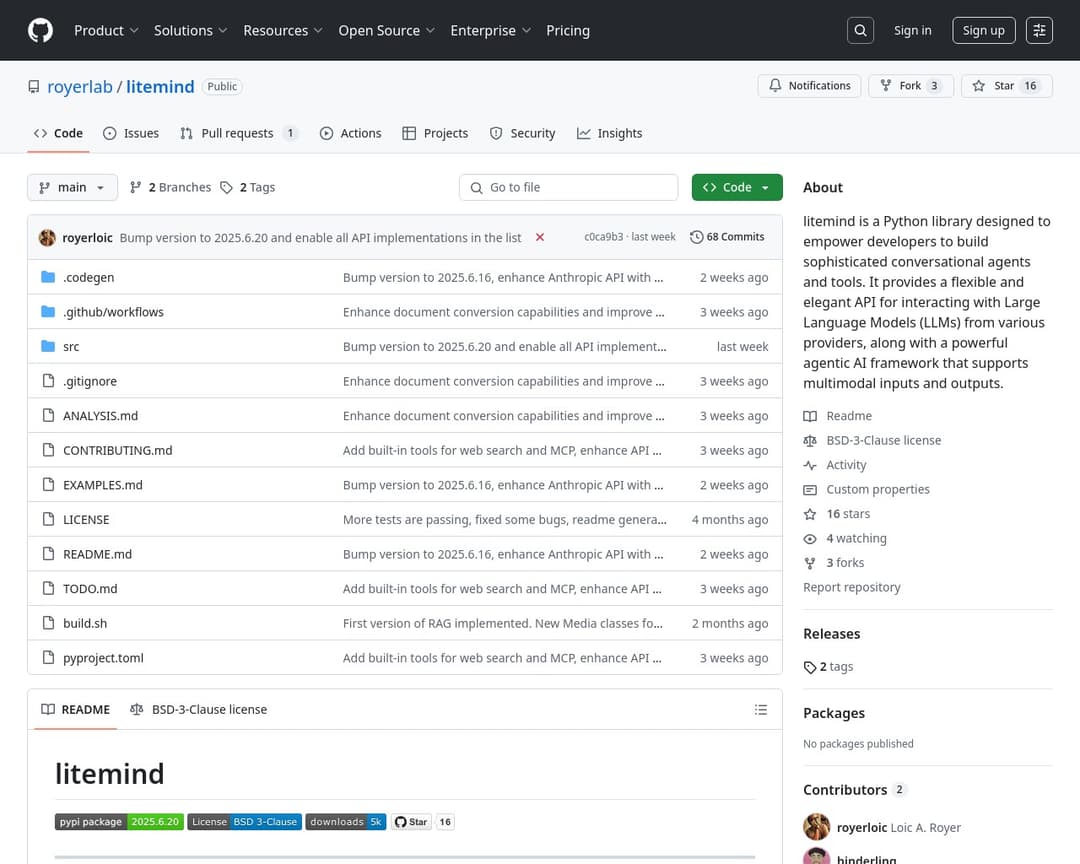Open the CONTRIBUTING.md file

[118, 451]
